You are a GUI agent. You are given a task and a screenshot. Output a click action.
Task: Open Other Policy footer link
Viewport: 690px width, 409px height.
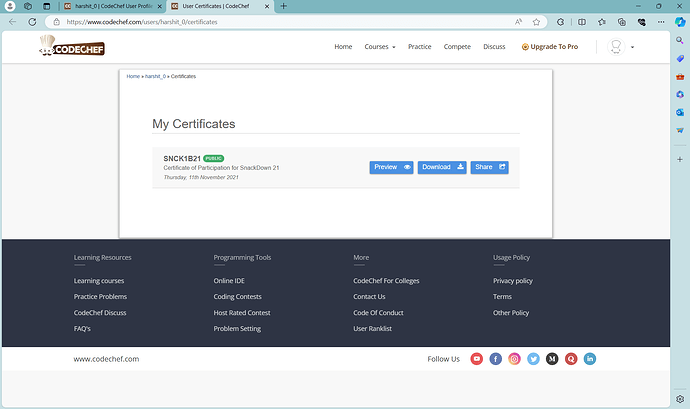point(511,313)
